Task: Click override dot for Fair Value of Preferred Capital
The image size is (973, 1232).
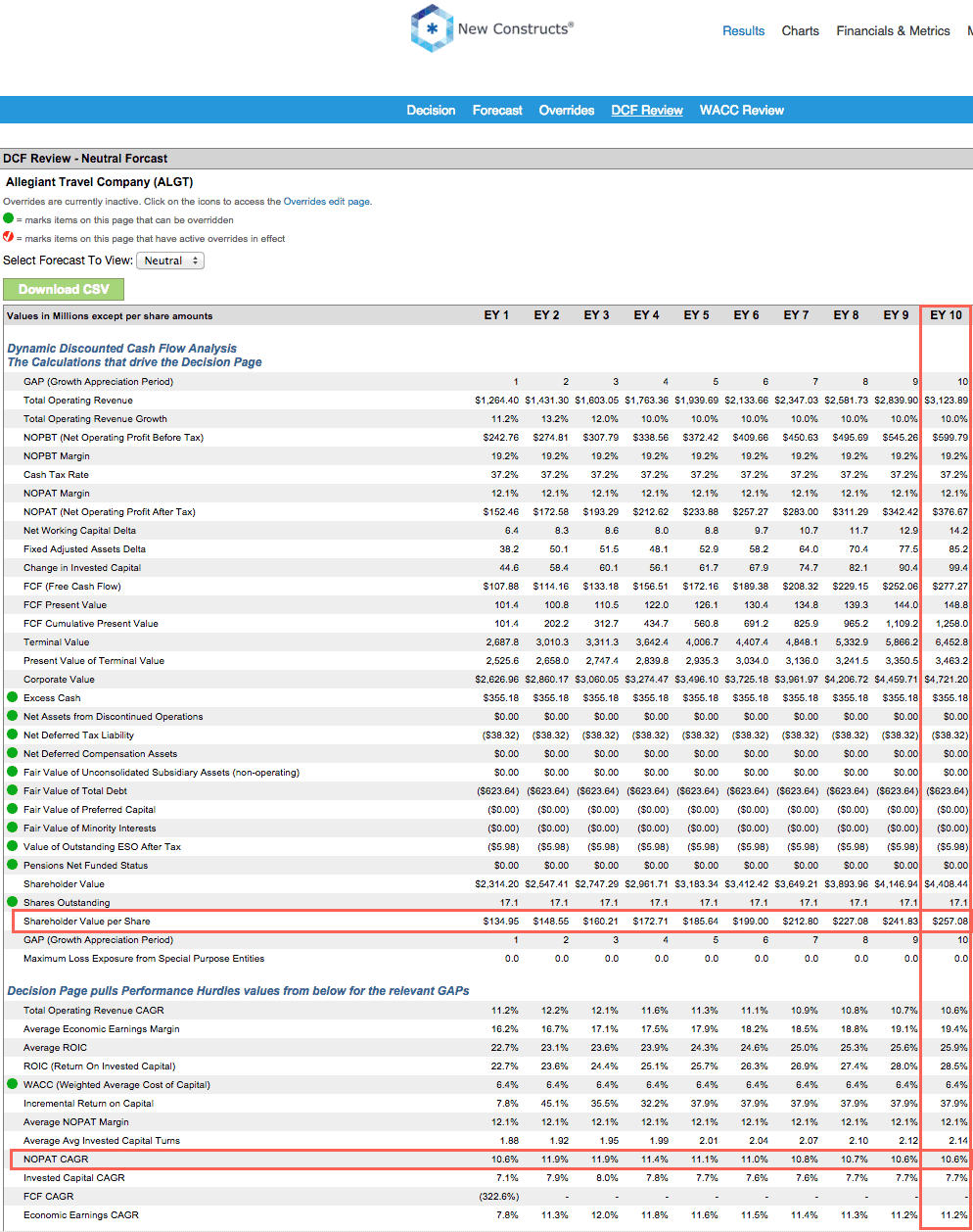Action: pos(13,809)
